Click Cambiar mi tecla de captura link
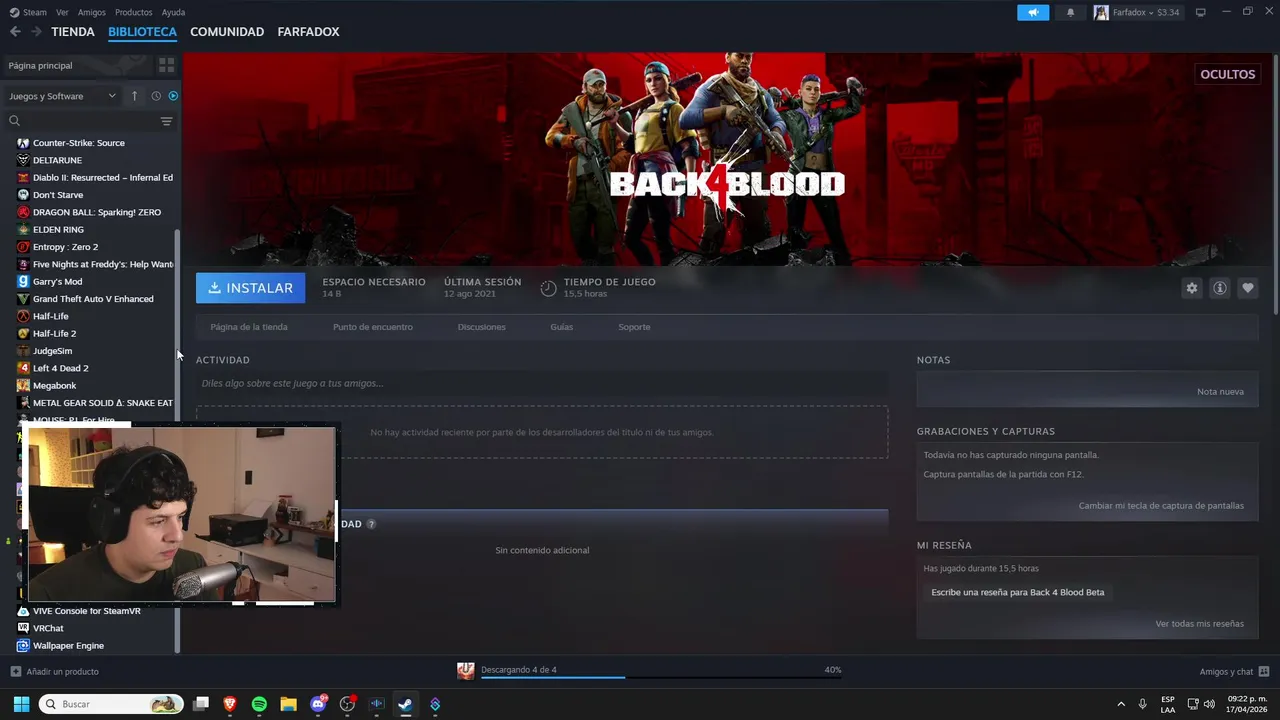 pyautogui.click(x=1161, y=506)
